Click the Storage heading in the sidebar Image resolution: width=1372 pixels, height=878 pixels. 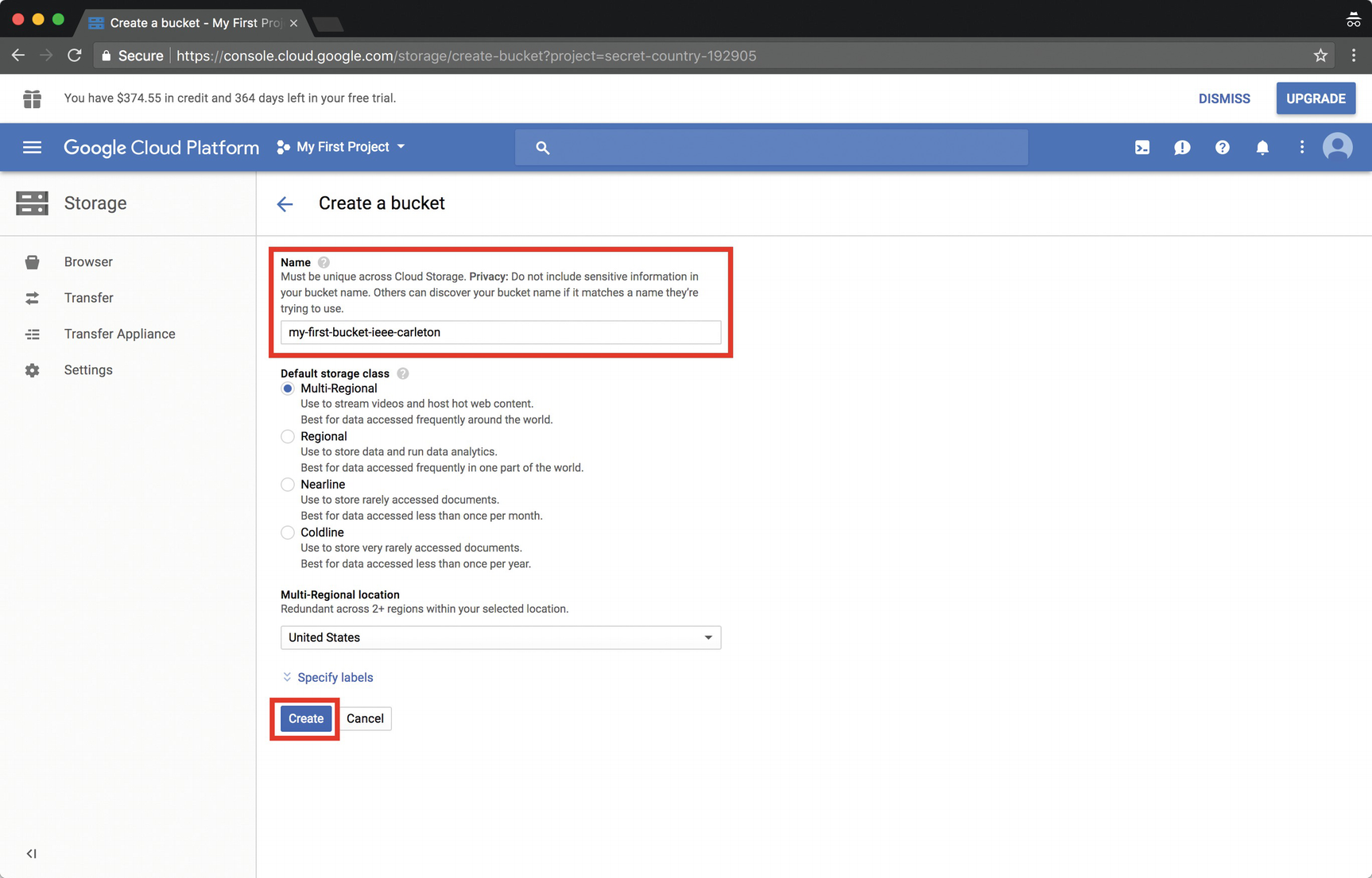point(95,203)
